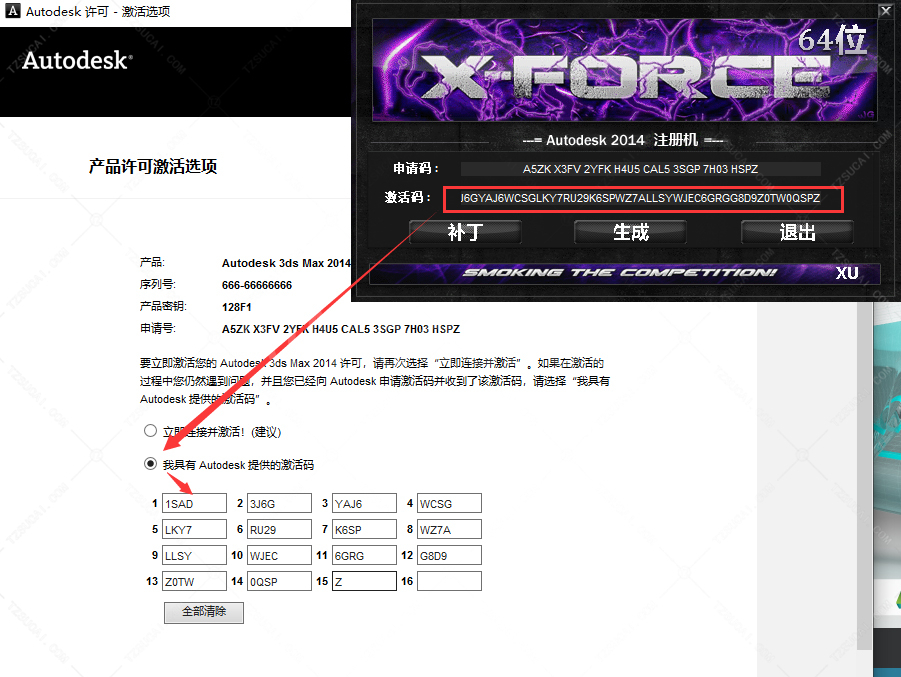Select the '立即连接并激活! (建议)' radio button
The image size is (901, 677).
pyautogui.click(x=151, y=430)
